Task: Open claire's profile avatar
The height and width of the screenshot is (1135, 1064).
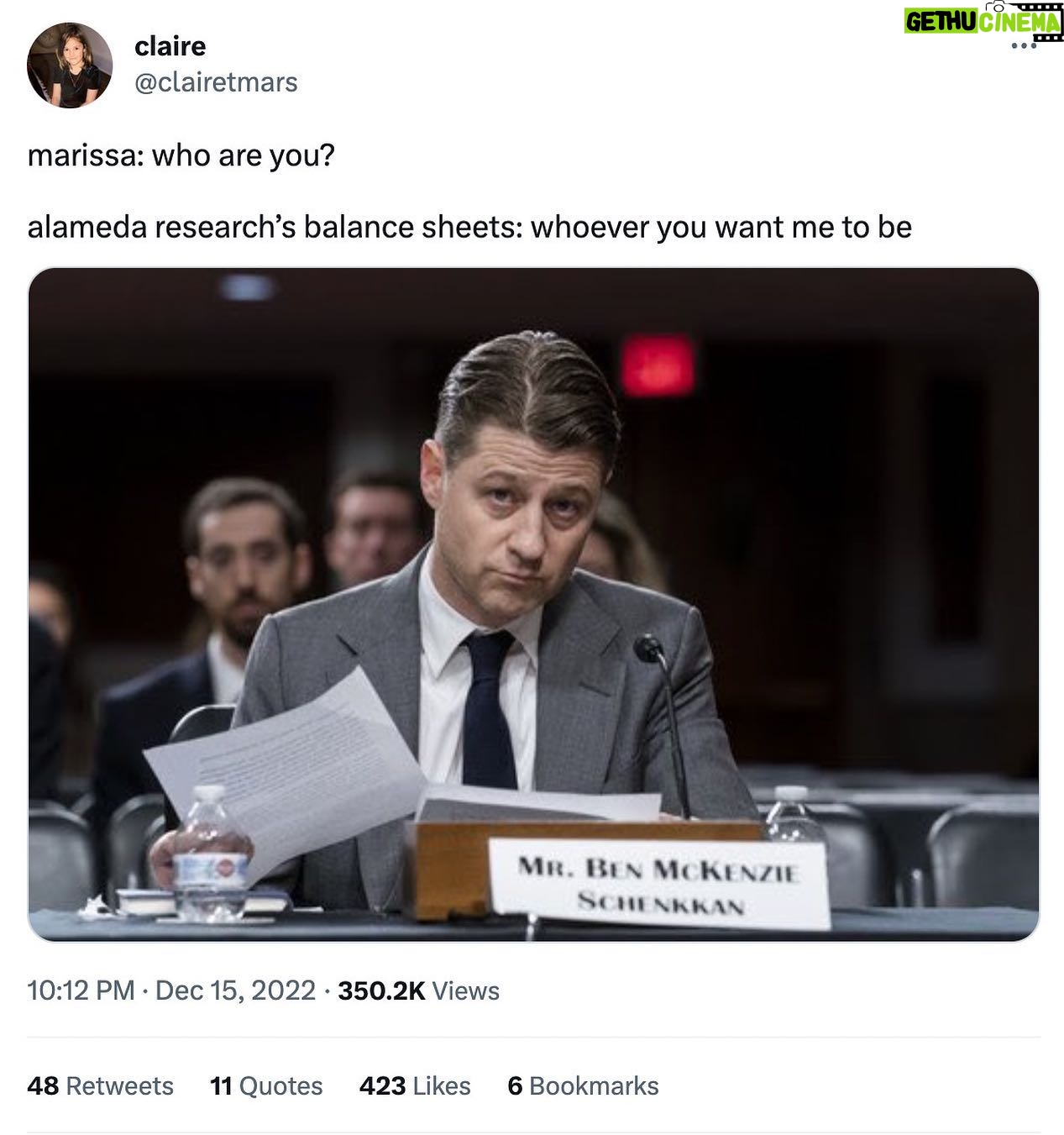Action: (70, 66)
